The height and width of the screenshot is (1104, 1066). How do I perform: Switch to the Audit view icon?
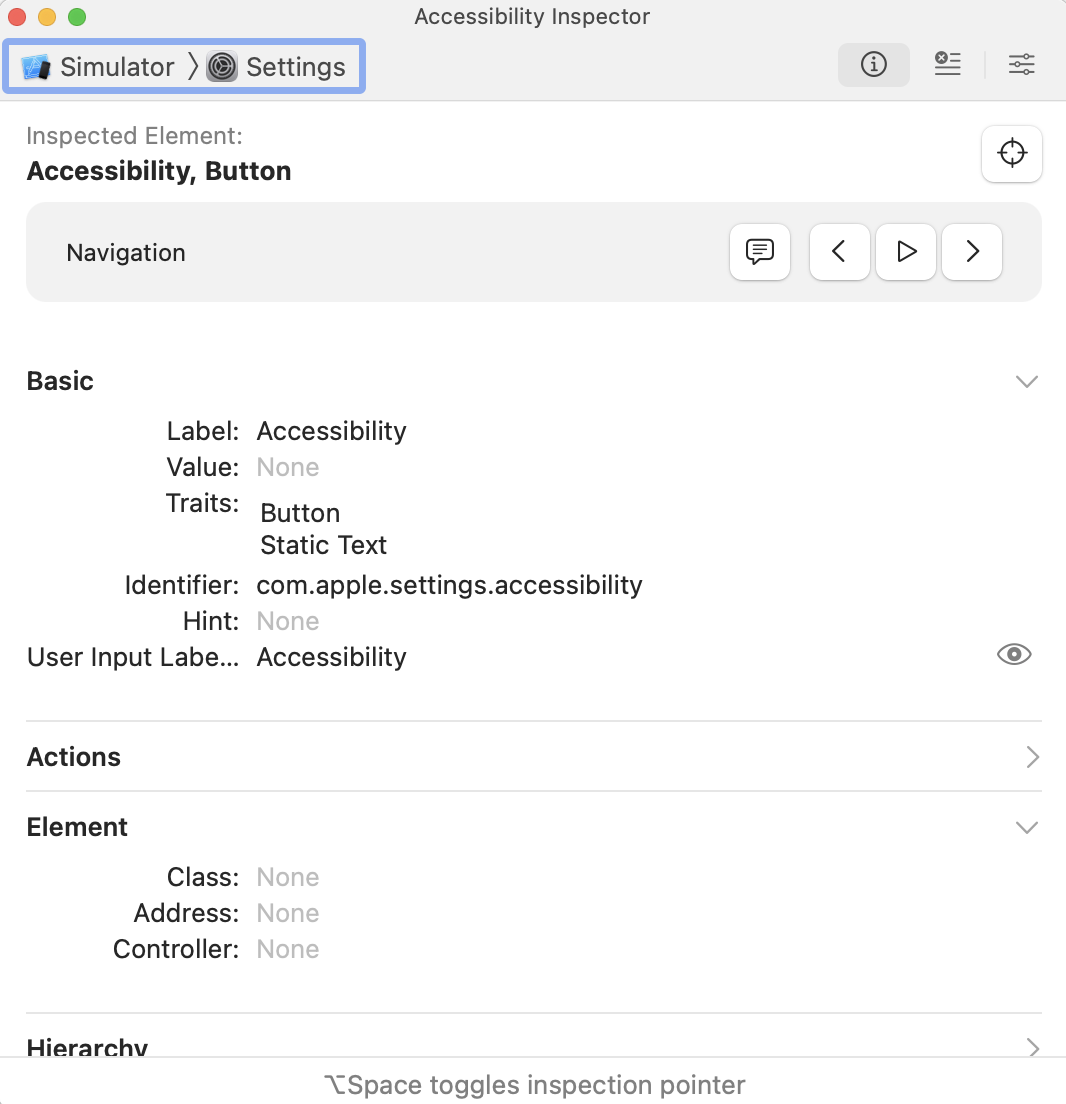pyautogui.click(x=947, y=63)
